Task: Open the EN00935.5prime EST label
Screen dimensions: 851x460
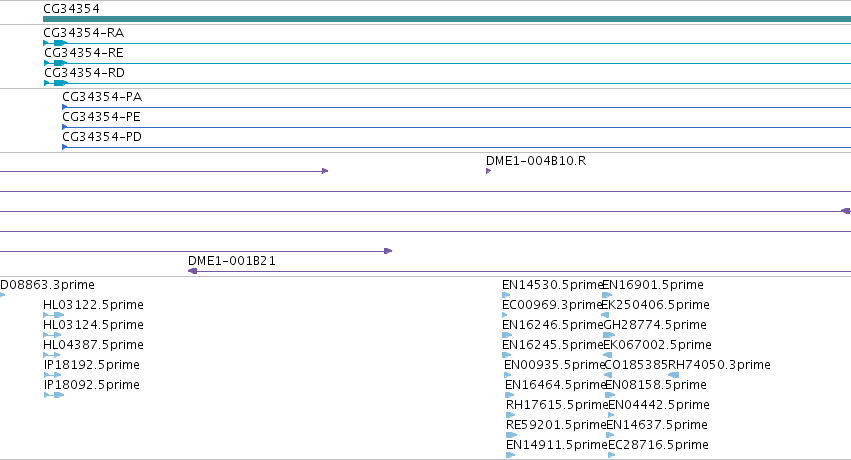Action: coord(554,365)
